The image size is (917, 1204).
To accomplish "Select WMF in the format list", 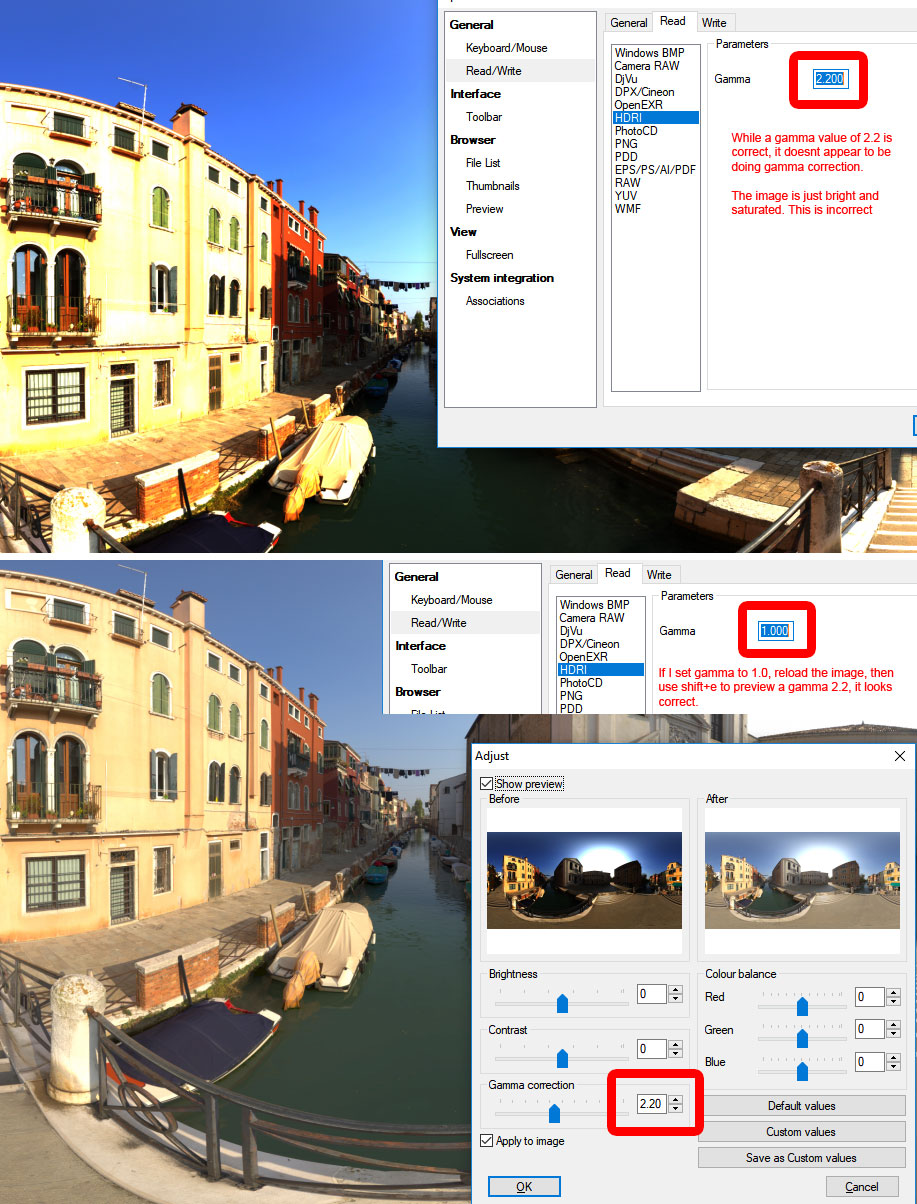I will [628, 209].
